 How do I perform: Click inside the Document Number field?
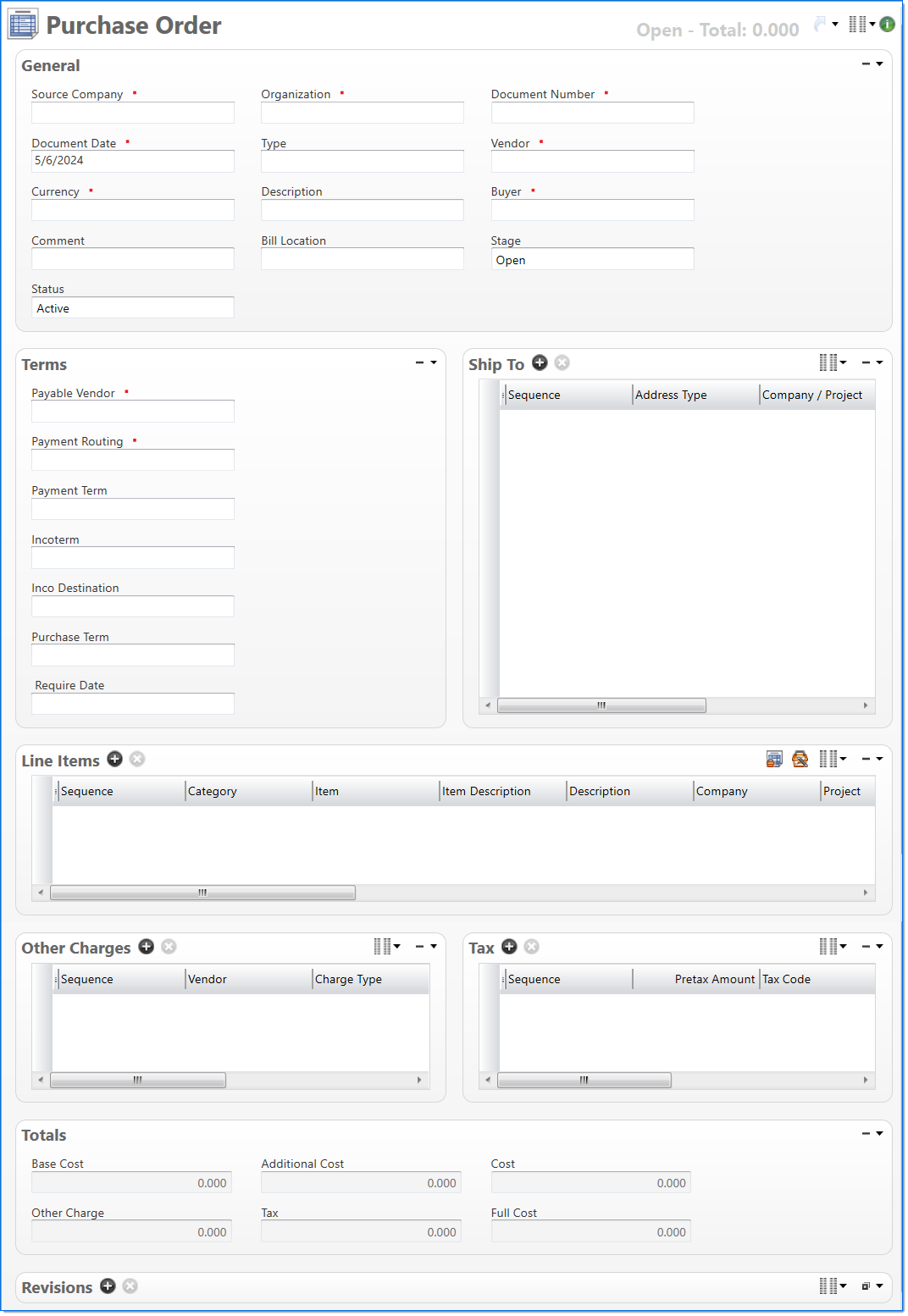591,113
